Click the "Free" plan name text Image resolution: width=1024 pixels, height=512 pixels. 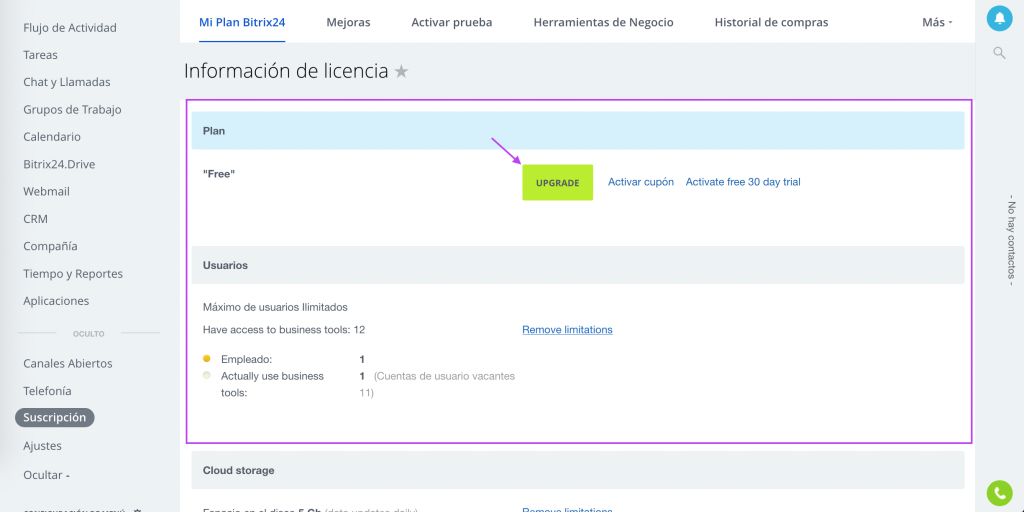[x=219, y=174]
